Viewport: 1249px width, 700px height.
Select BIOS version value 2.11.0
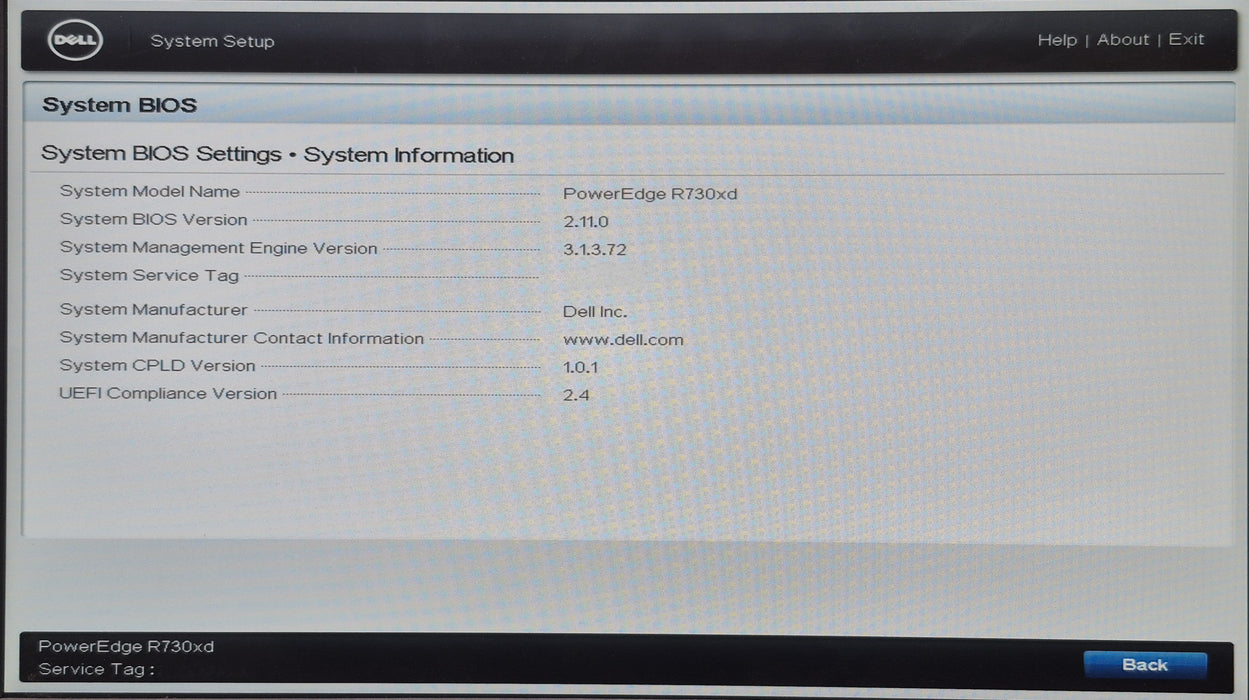click(x=586, y=222)
